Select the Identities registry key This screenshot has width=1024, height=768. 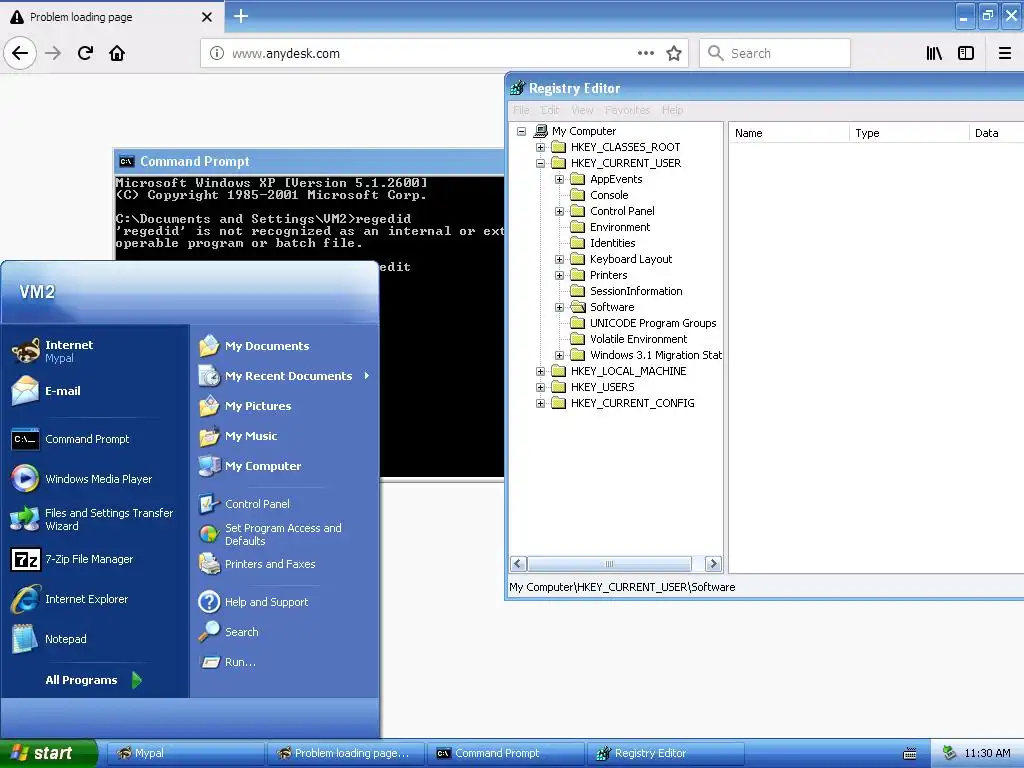click(612, 243)
